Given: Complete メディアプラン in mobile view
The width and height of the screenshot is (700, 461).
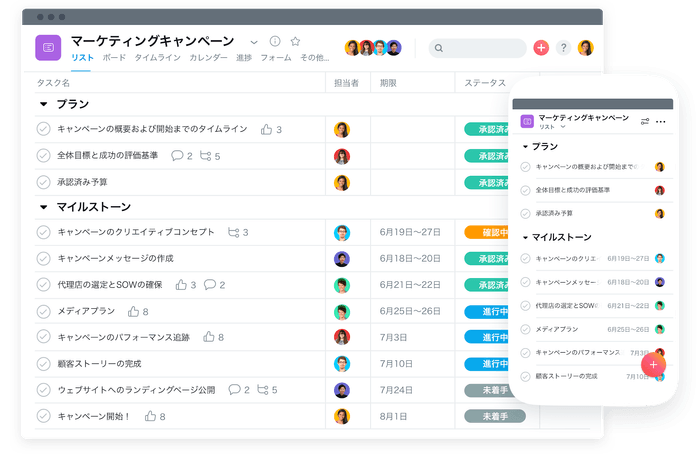Looking at the screenshot, I should pos(525,329).
